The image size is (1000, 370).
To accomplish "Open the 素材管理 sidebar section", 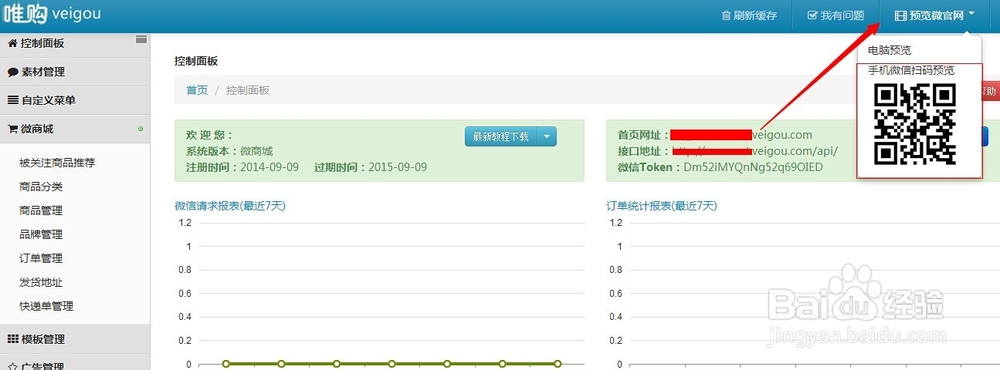I will point(75,72).
